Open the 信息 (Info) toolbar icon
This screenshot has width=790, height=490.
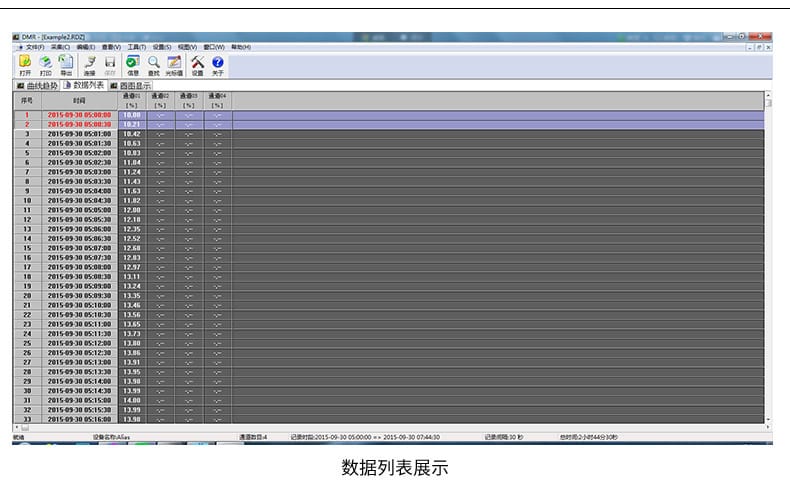132,64
